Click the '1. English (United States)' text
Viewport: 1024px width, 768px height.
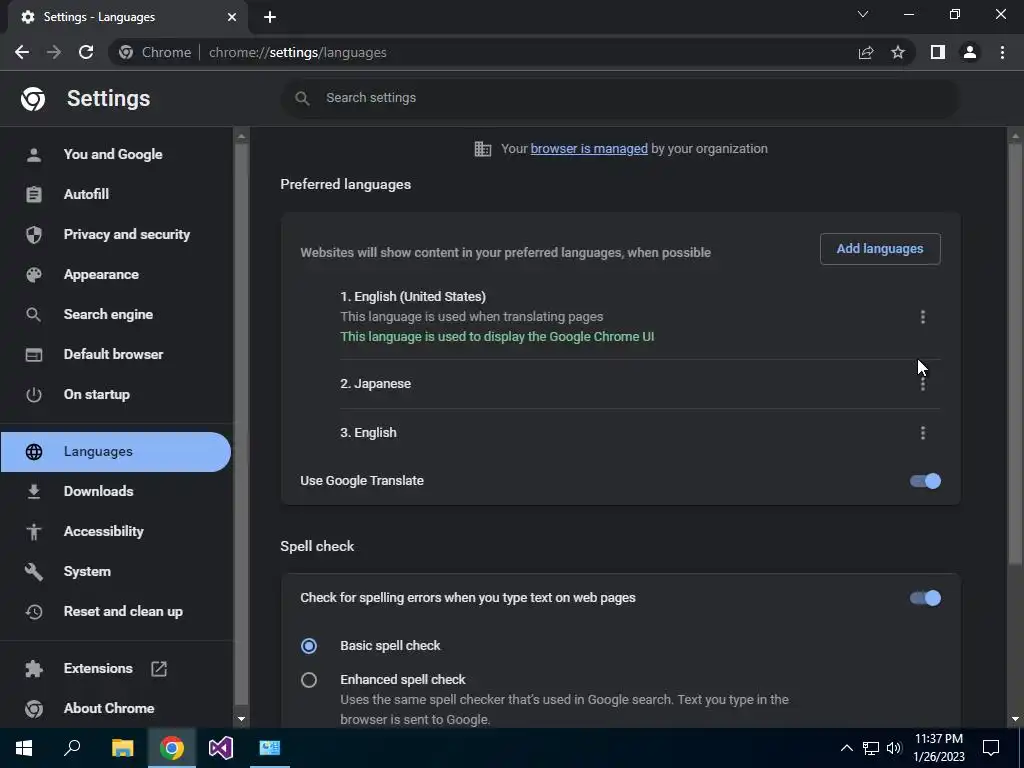coord(413,296)
